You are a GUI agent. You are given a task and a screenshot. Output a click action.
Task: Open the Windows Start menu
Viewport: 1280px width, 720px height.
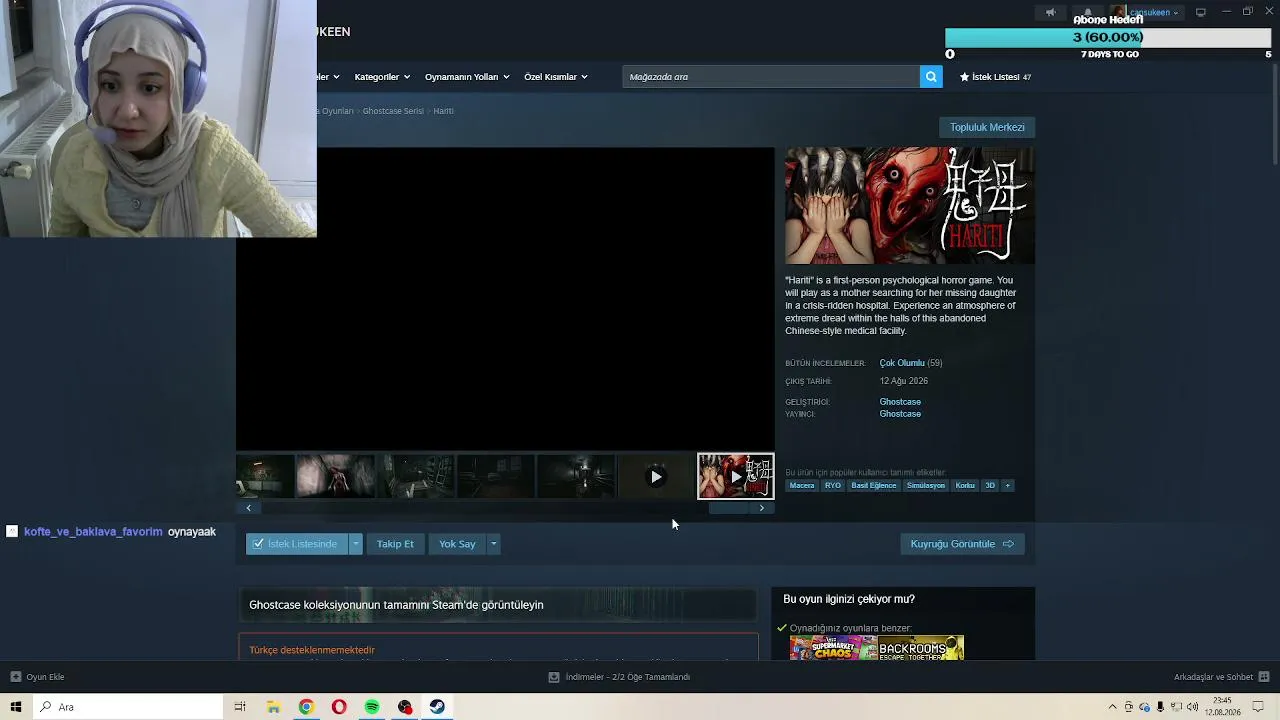click(15, 707)
